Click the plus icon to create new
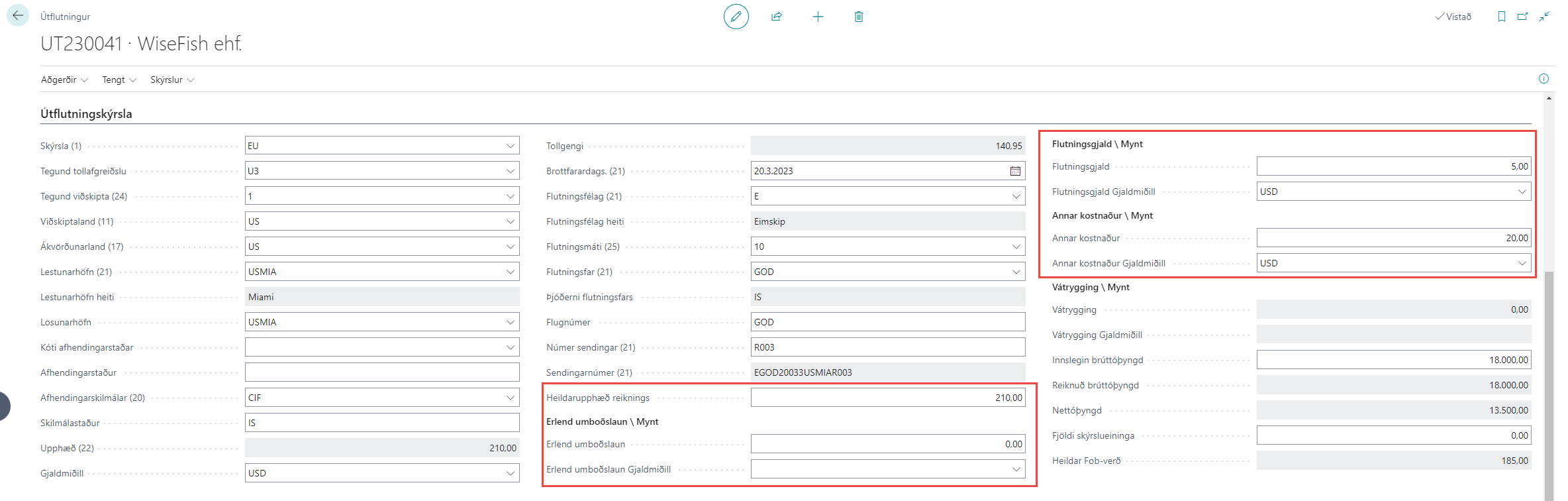Image resolution: width=1568 pixels, height=501 pixels. pyautogui.click(x=818, y=17)
